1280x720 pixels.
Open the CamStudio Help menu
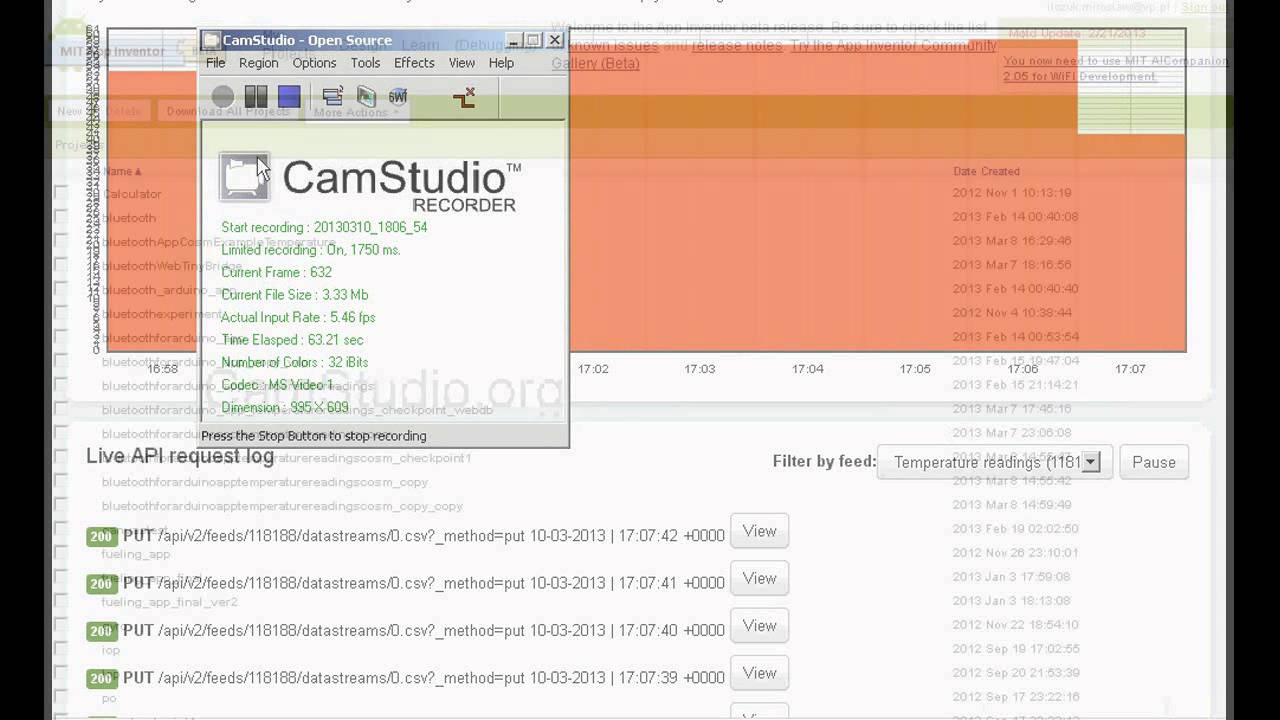coord(501,63)
